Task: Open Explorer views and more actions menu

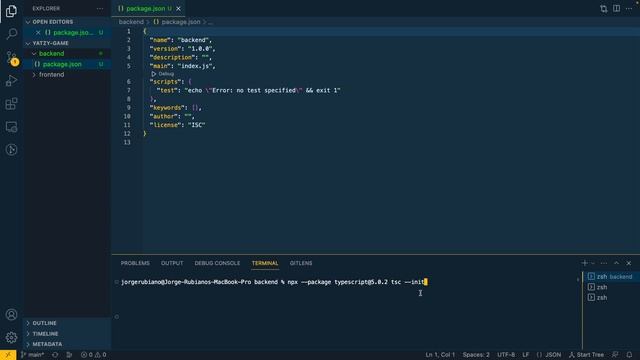Action: pyautogui.click(x=100, y=9)
